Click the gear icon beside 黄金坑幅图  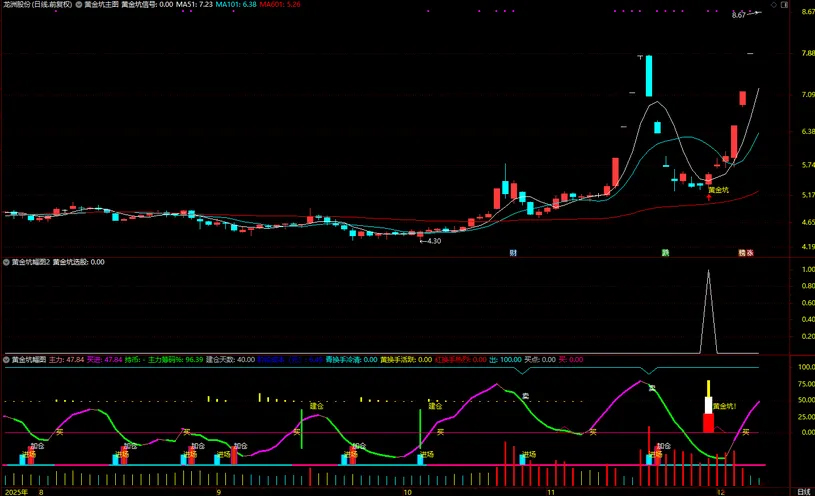coord(6,359)
